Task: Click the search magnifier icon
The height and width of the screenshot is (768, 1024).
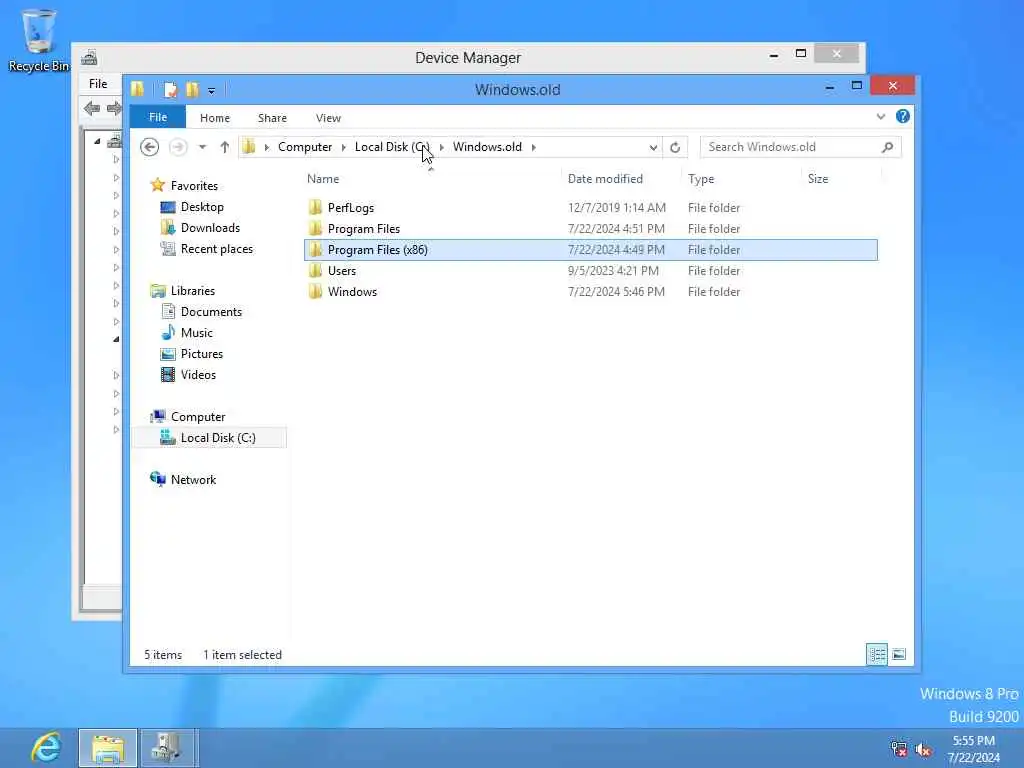Action: point(887,147)
